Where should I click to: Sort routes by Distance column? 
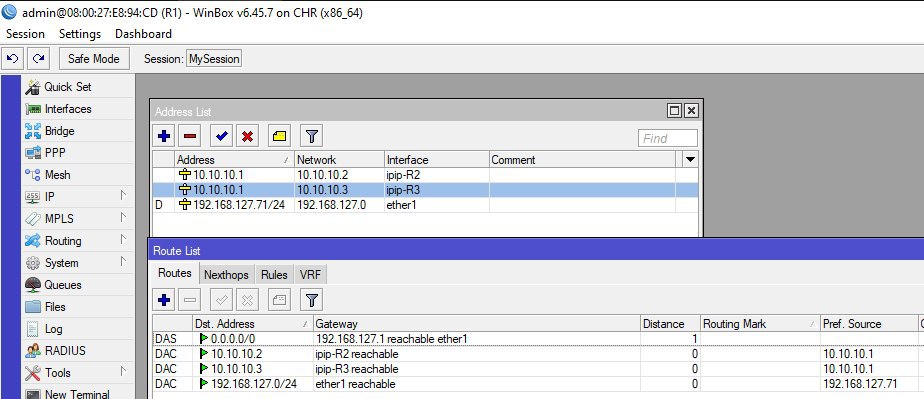[670, 324]
